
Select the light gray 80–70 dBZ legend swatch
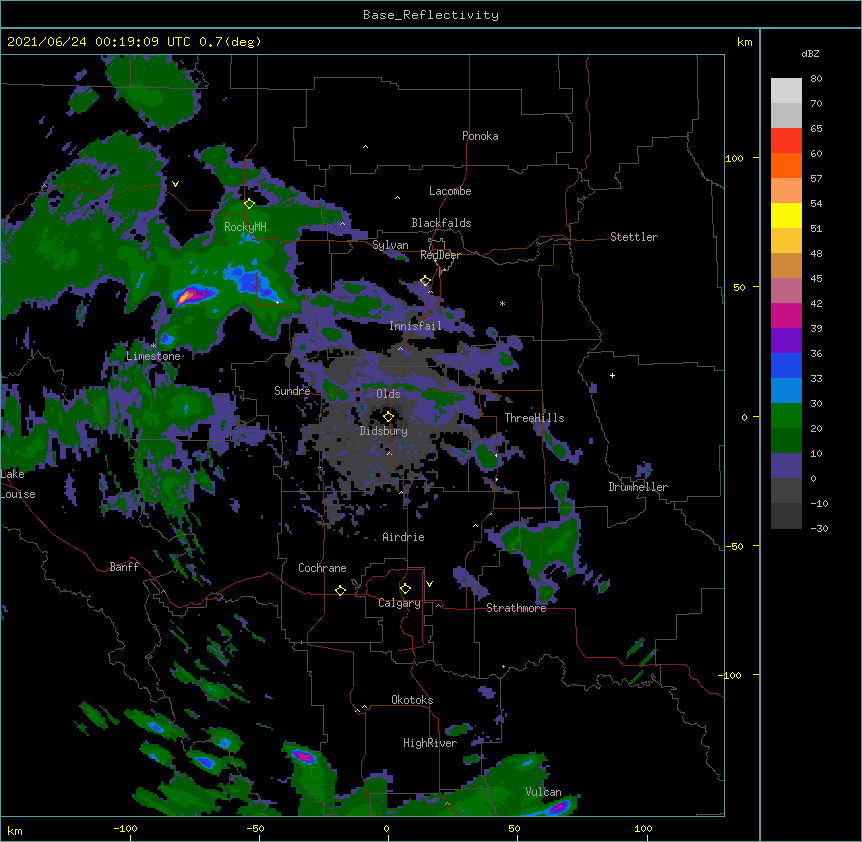tap(786, 91)
